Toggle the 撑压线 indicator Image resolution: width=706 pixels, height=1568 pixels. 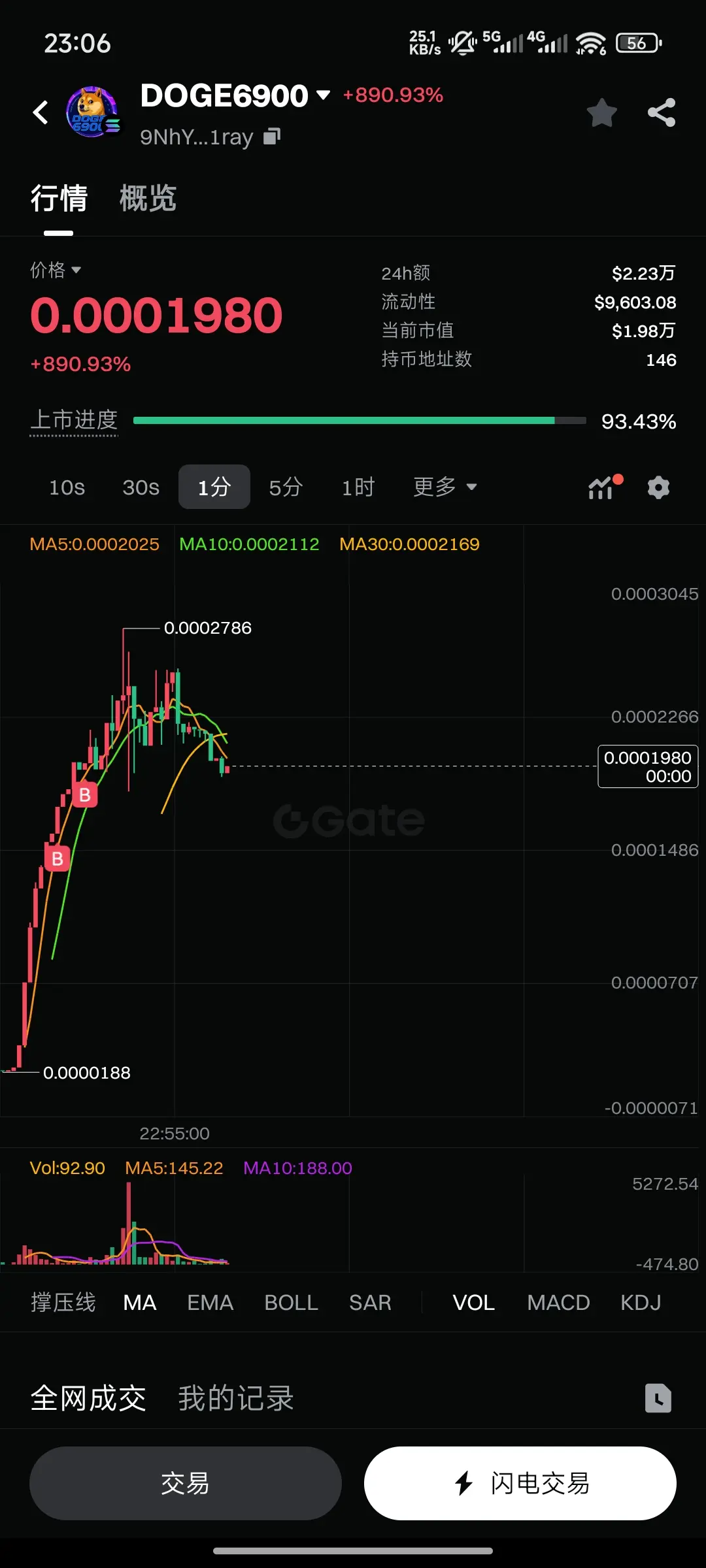pos(63,1303)
